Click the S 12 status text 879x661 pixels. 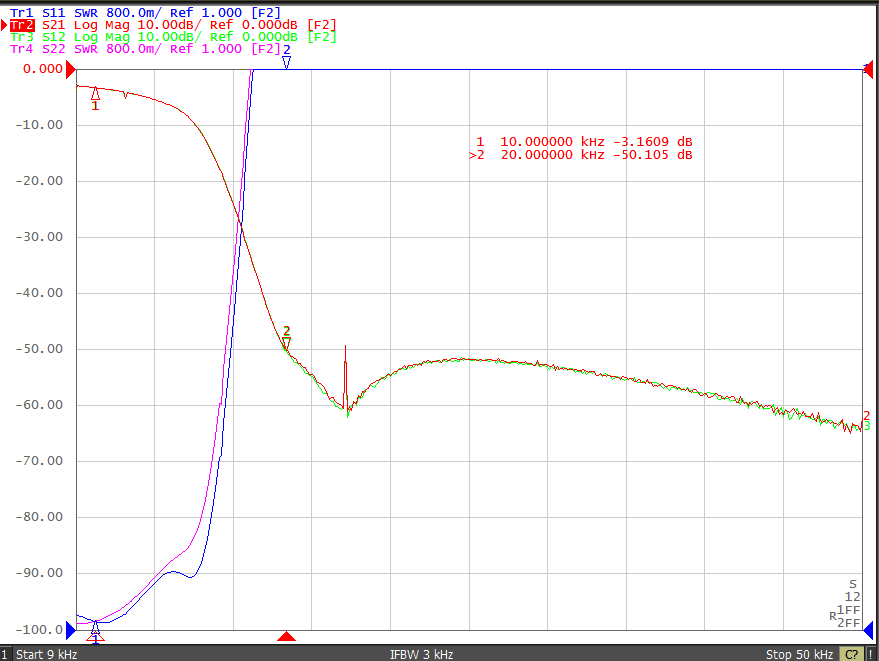tap(853, 590)
